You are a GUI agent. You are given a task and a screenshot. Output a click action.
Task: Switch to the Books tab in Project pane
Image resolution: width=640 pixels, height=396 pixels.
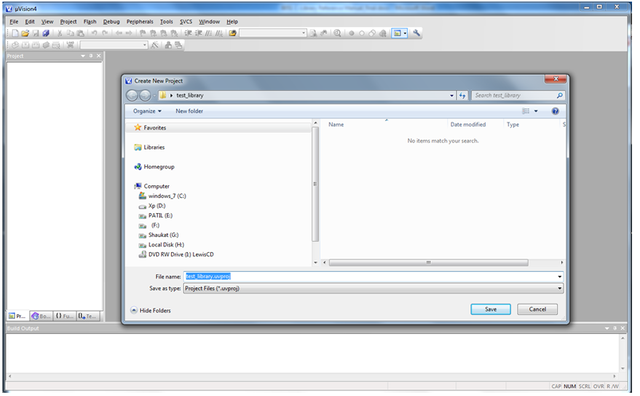[41, 316]
